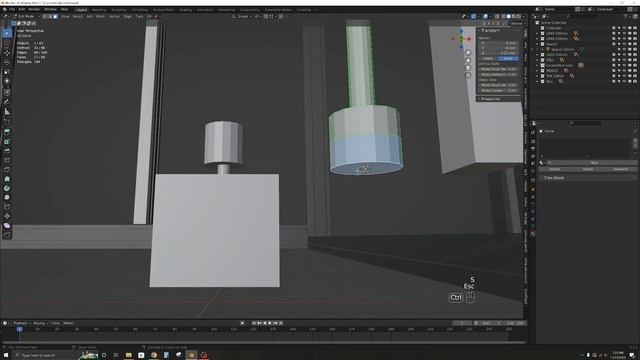Click the Mean Crease slider under Edges Data

click(x=499, y=90)
